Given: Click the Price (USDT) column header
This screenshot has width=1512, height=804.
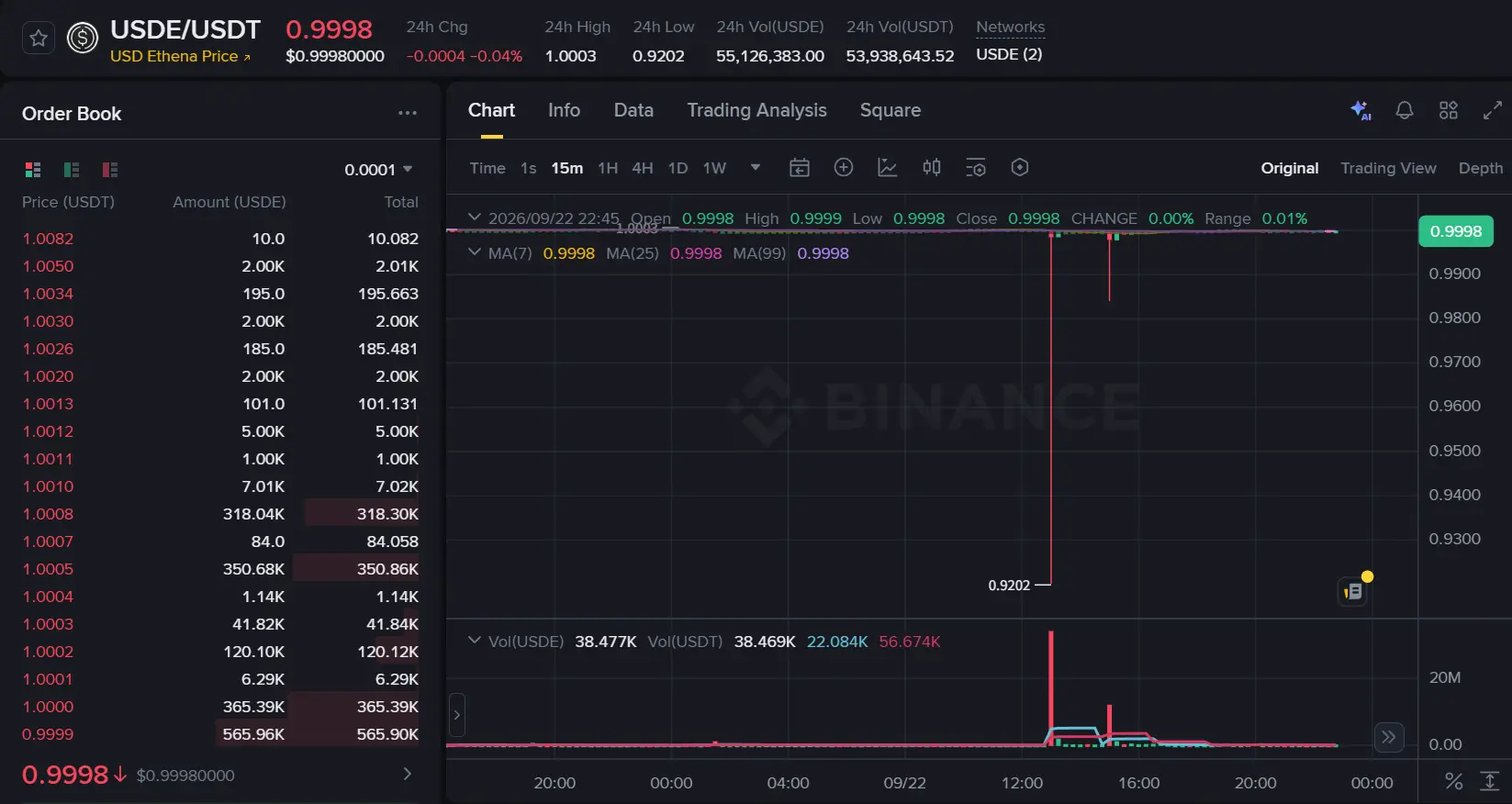Looking at the screenshot, I should [68, 202].
